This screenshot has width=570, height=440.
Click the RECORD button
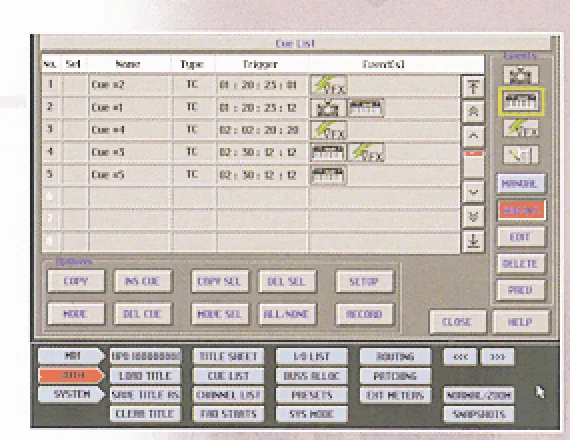[x=365, y=314]
